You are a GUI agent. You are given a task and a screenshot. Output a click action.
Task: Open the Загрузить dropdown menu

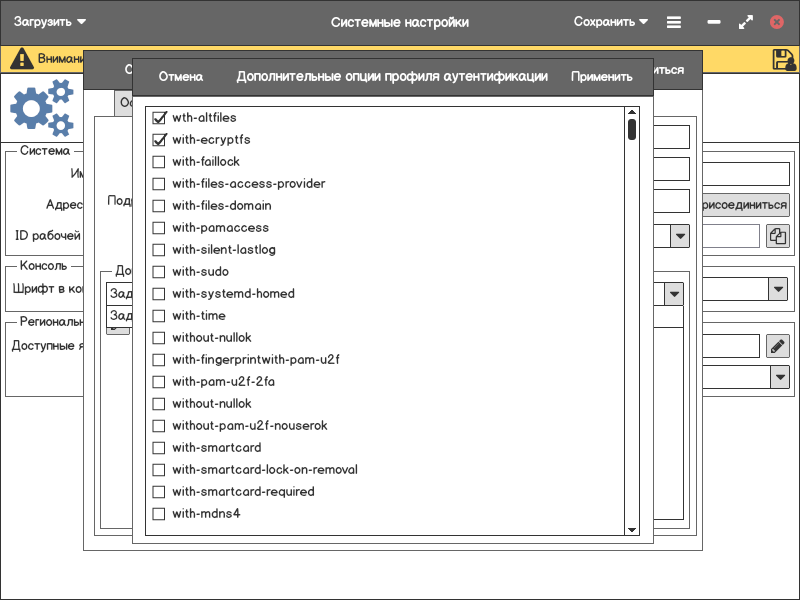[x=50, y=22]
